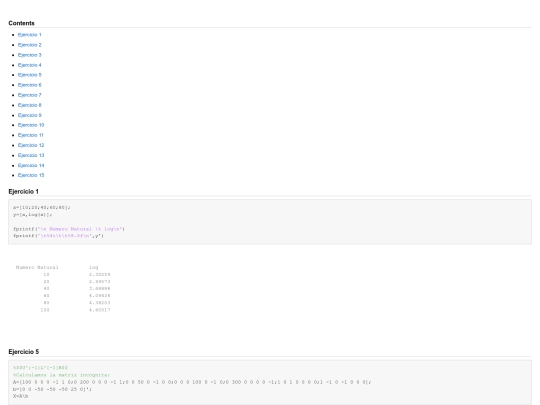
Task: Open the Ejercicio 14 contents link
Action: tap(31, 165)
